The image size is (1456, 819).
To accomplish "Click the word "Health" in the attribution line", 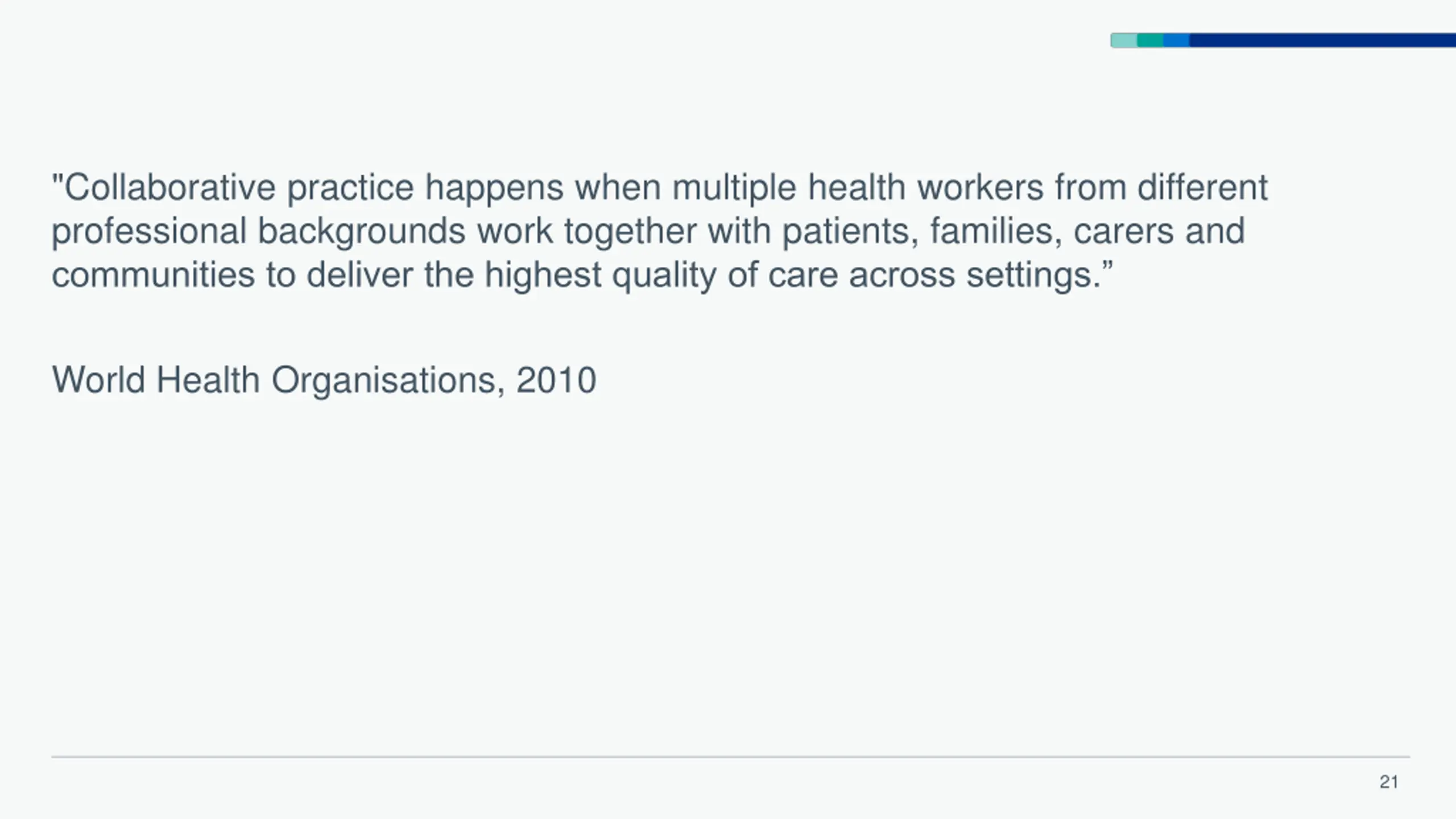I will click(x=208, y=380).
